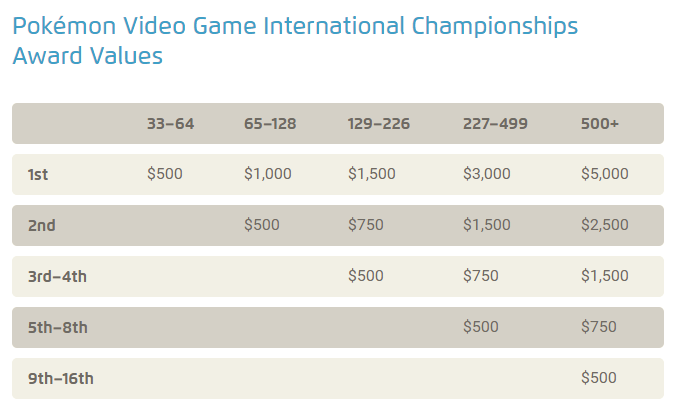Click the Award Values heading line
The width and height of the screenshot is (678, 411).
point(87,56)
